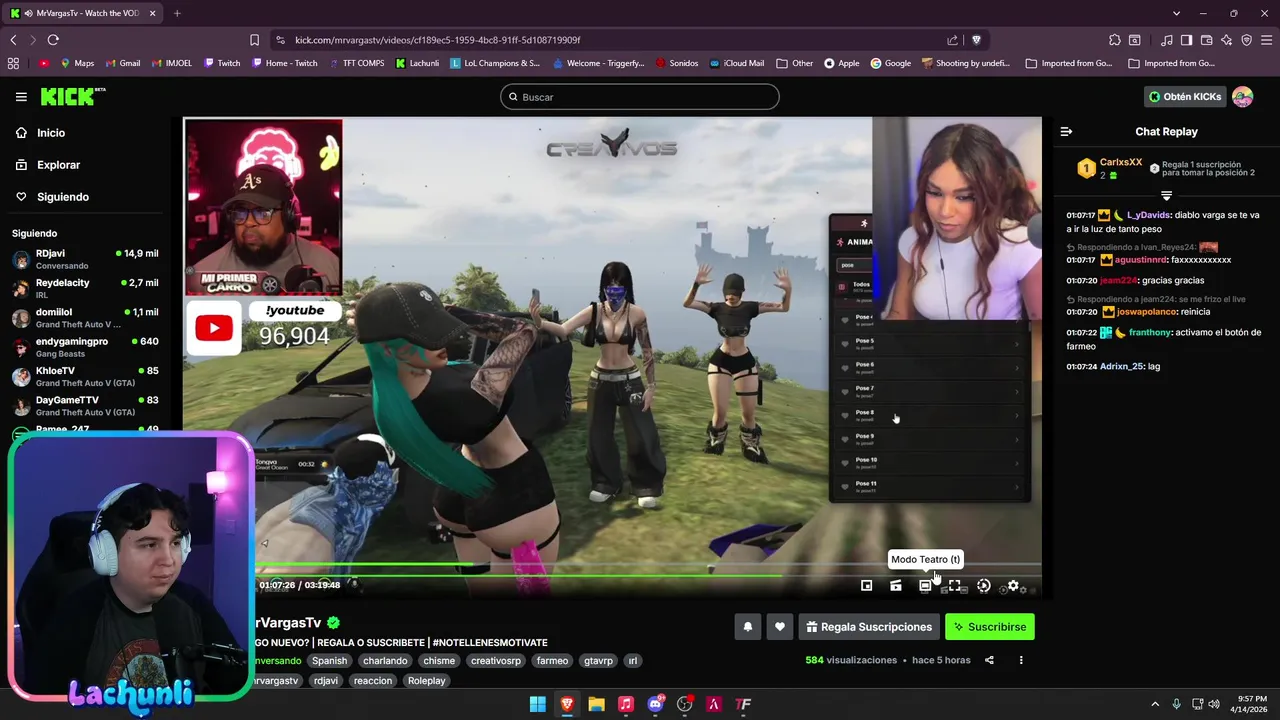Open playback speed control in player
This screenshot has width=1280, height=720.
[983, 586]
